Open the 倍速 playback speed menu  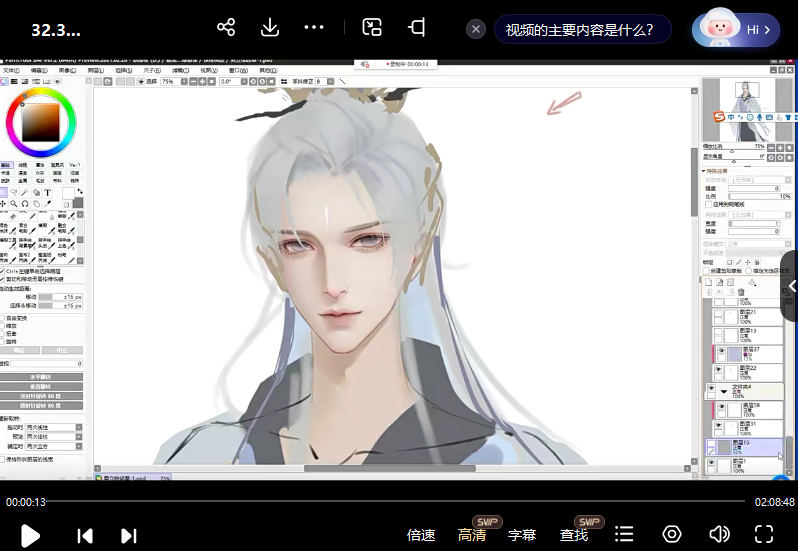pos(421,535)
